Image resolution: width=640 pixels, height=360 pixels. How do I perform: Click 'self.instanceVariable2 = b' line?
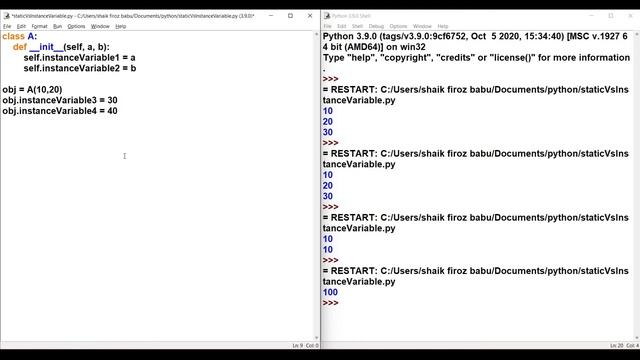[x=80, y=68]
